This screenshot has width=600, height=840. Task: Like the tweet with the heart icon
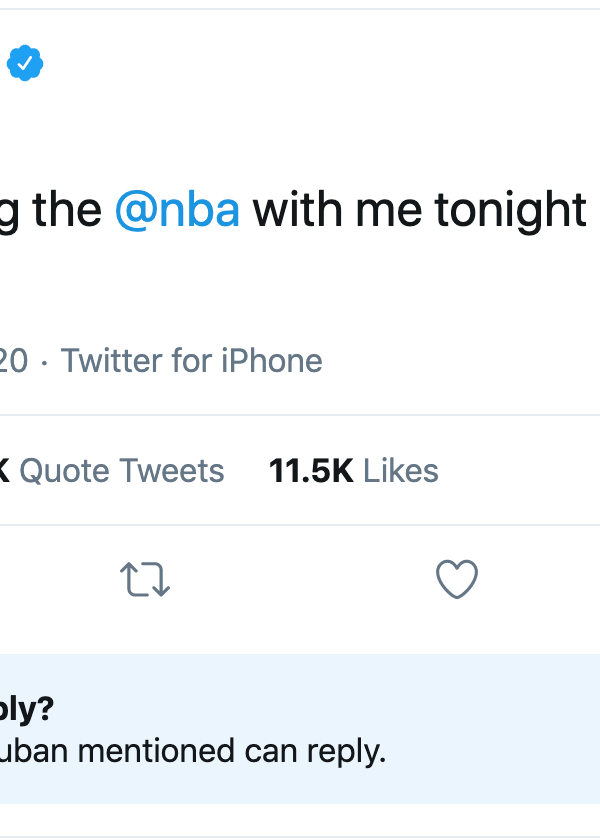pyautogui.click(x=457, y=580)
